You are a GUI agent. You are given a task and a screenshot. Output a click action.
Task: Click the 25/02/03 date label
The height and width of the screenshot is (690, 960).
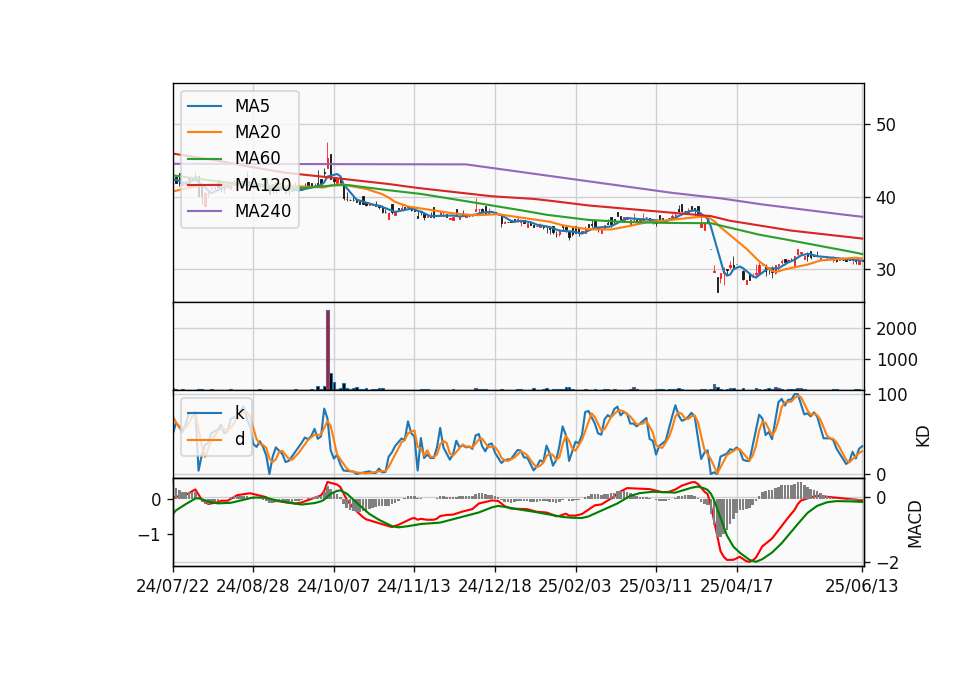point(575,586)
